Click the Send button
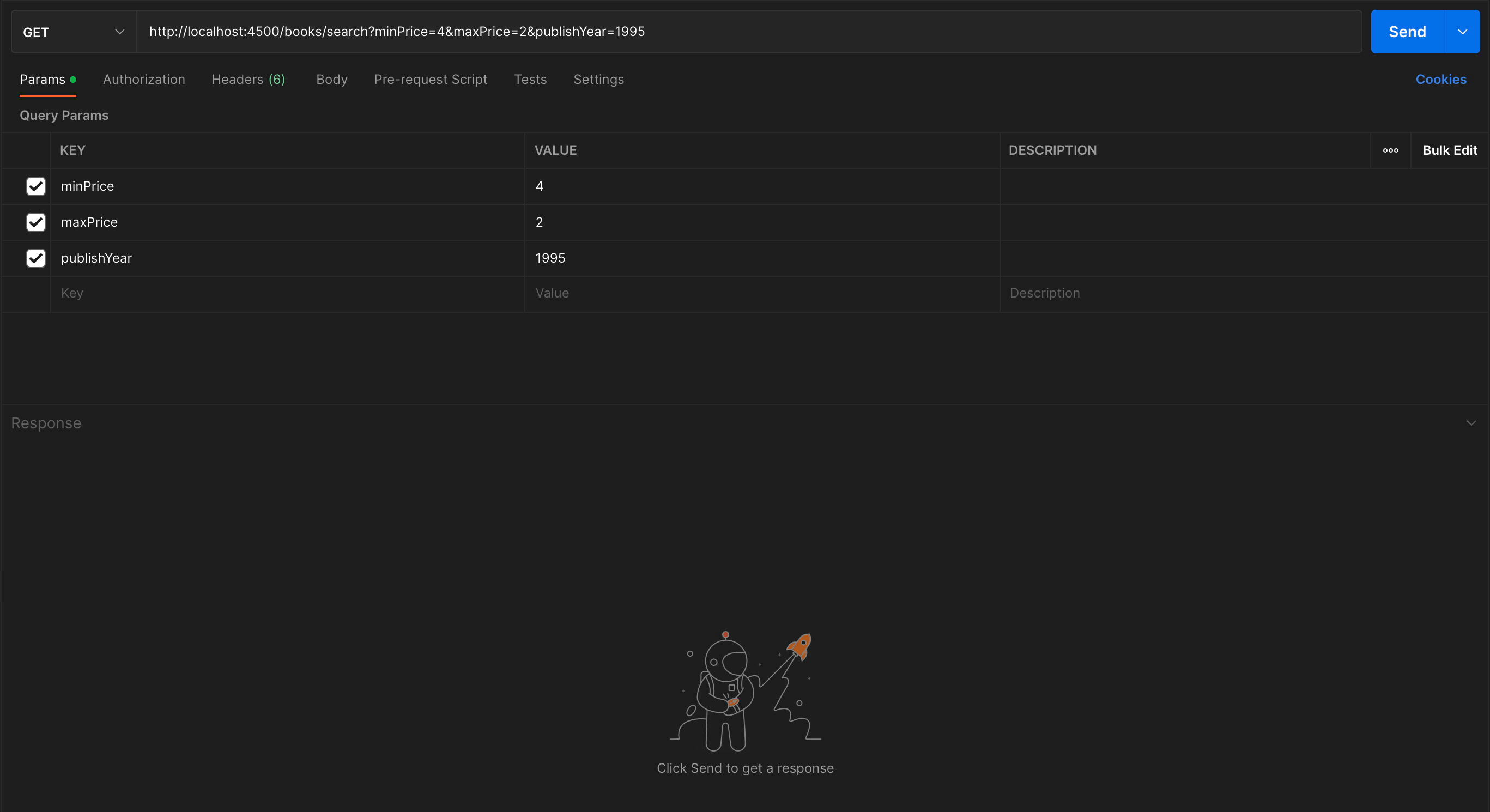Screen dimensions: 1490x812 coord(1407,31)
